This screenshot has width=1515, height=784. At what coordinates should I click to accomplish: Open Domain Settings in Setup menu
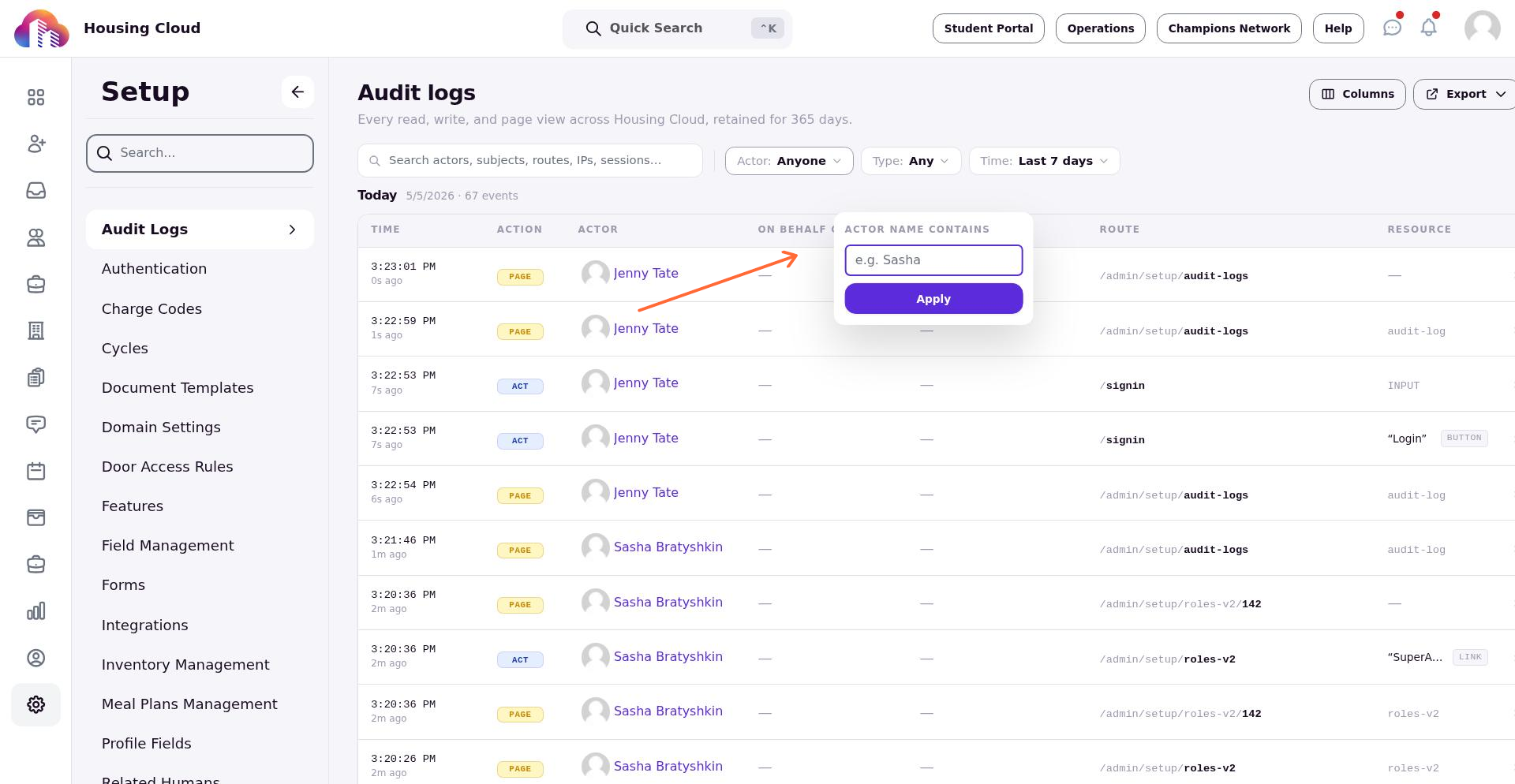click(161, 427)
